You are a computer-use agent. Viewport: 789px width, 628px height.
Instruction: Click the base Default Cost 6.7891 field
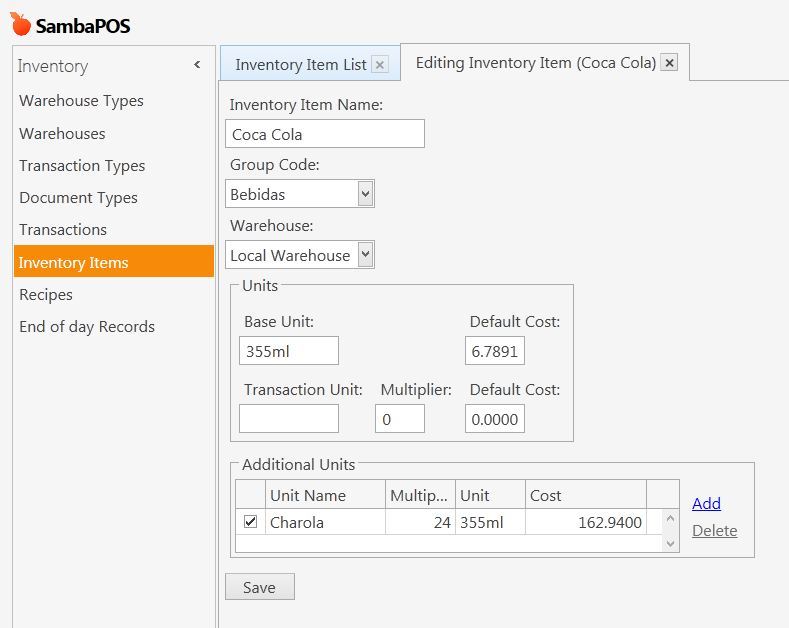[495, 351]
